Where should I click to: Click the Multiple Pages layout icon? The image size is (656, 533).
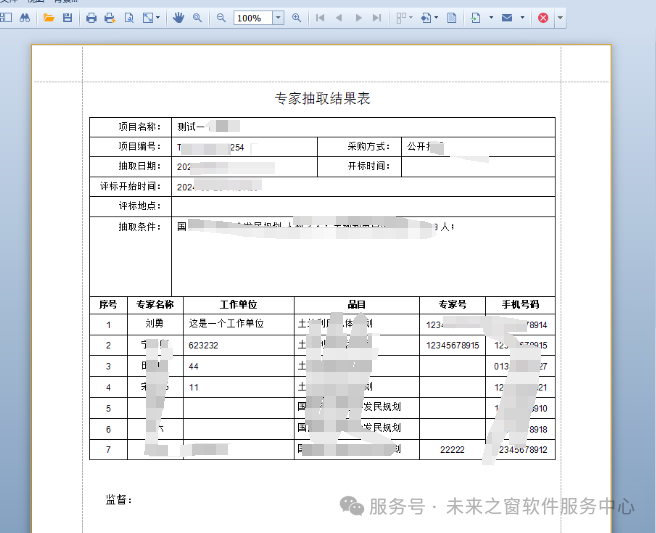point(401,18)
